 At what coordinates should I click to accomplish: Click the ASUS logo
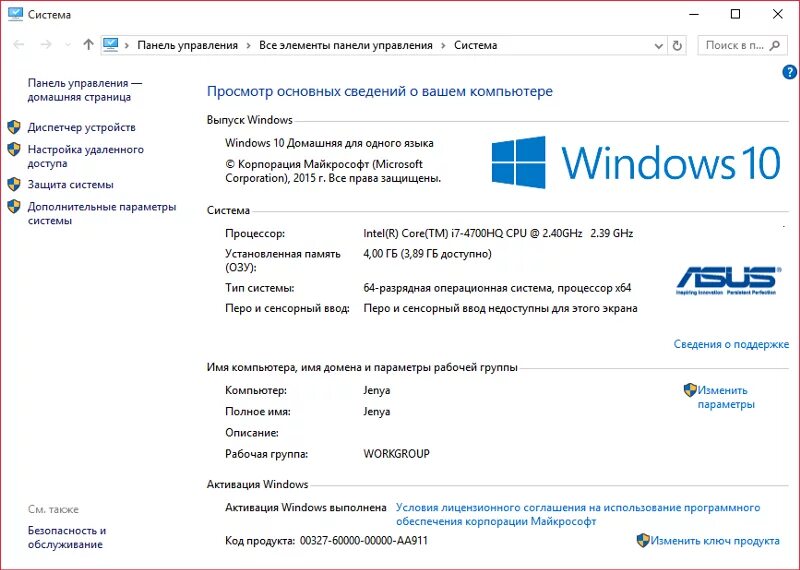727,280
